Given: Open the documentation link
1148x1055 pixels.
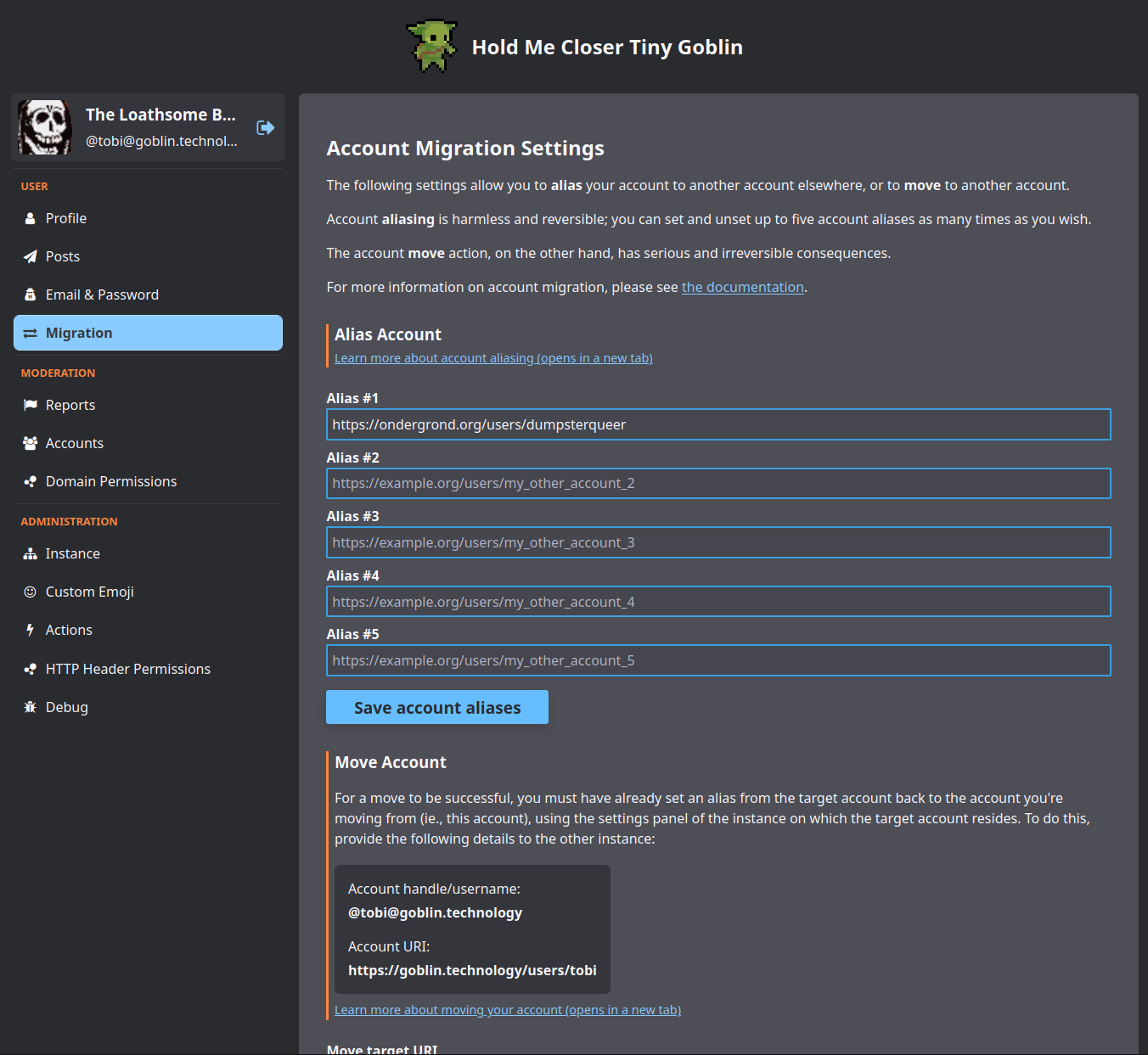Looking at the screenshot, I should (x=742, y=287).
